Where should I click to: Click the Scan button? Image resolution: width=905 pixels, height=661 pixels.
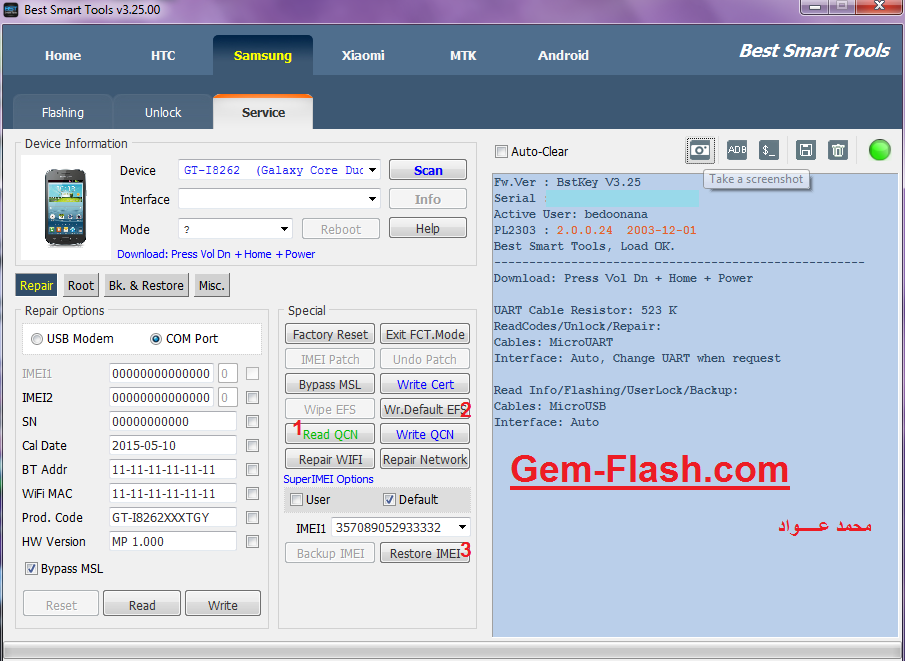tap(428, 170)
